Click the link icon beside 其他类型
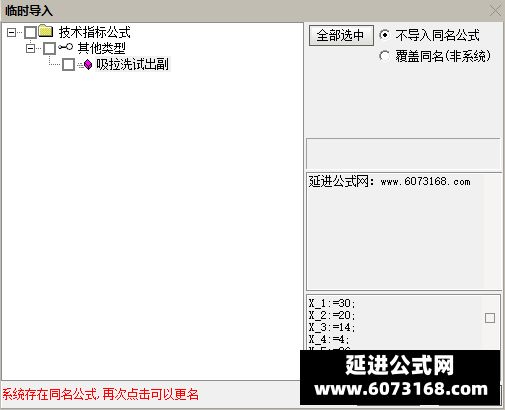This screenshot has height=410, width=505. [x=65, y=47]
